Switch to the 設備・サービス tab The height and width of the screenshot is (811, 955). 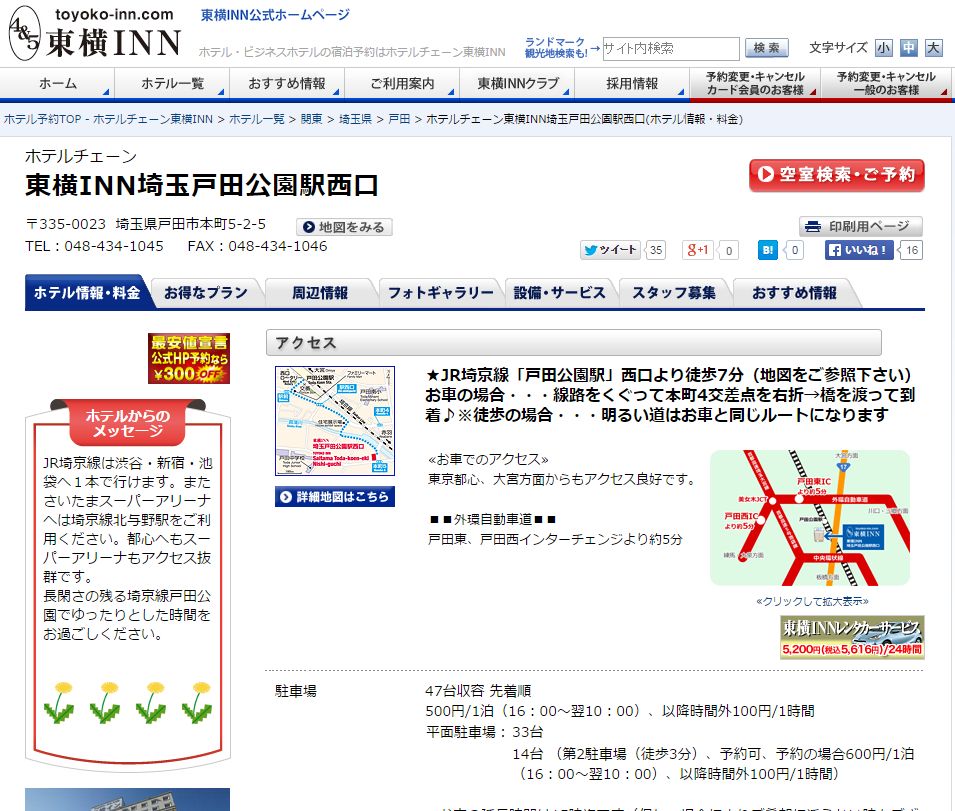pyautogui.click(x=559, y=293)
